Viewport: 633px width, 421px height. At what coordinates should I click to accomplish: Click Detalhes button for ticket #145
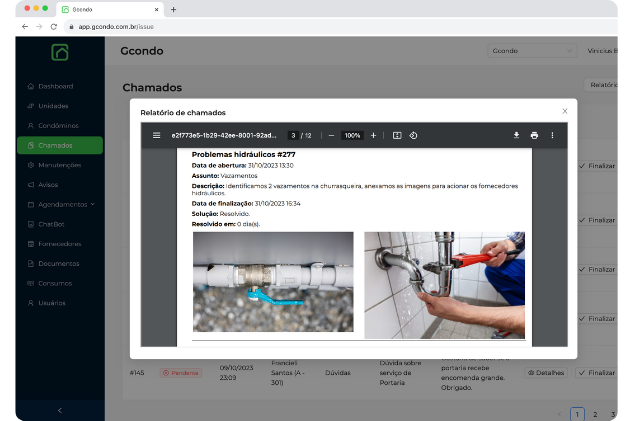(546, 372)
